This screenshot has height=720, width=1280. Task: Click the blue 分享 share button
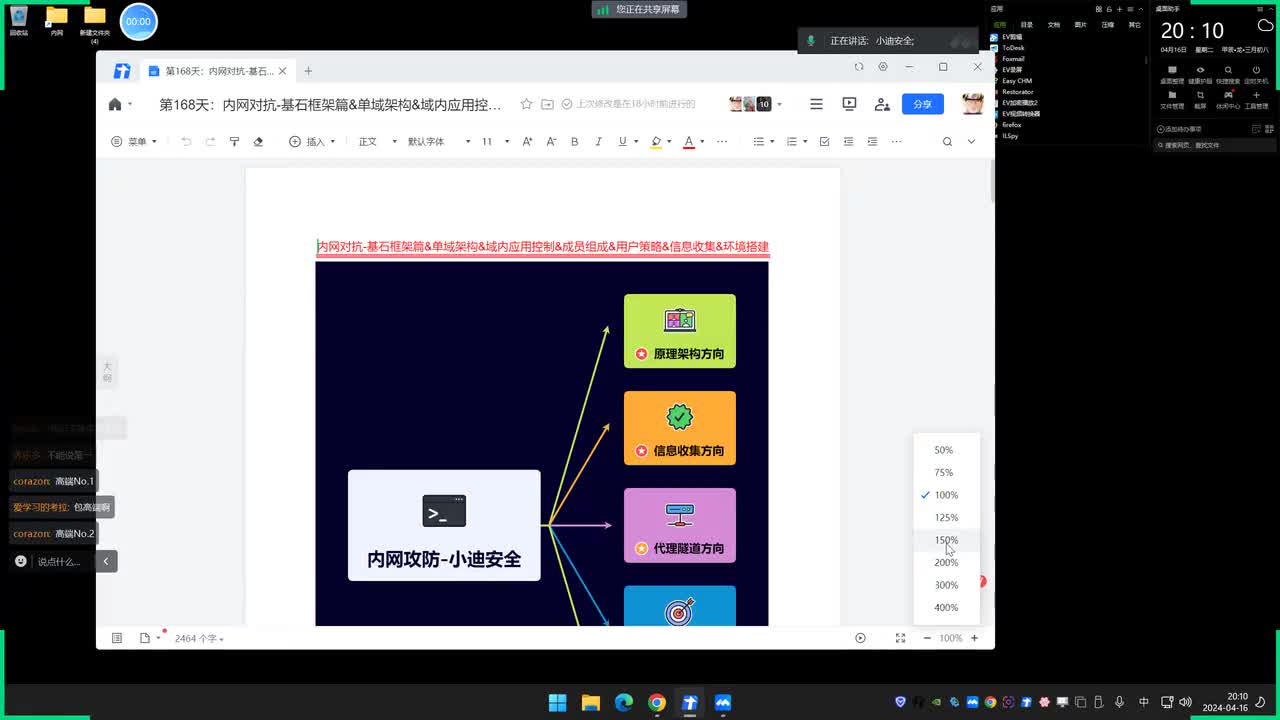click(x=922, y=104)
